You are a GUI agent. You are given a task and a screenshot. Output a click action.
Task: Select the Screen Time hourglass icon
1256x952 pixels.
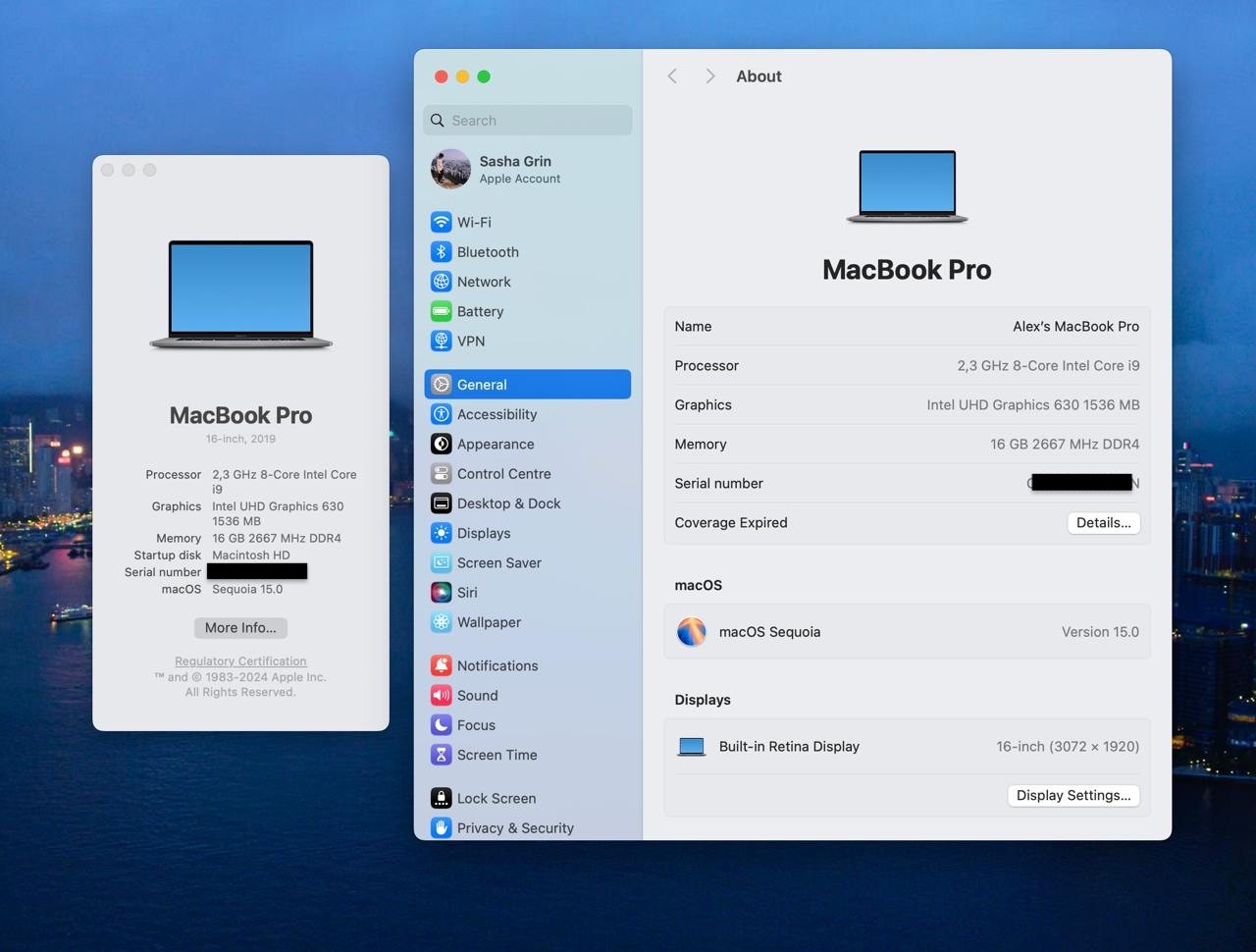[442, 755]
